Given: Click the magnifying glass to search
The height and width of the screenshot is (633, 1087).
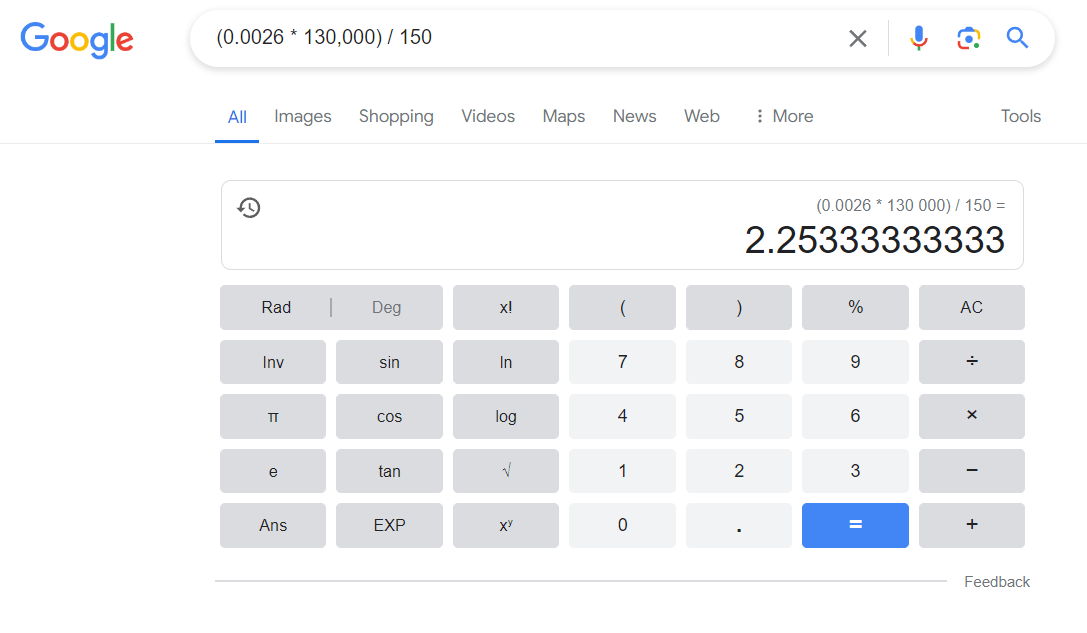Looking at the screenshot, I should click(x=1017, y=38).
